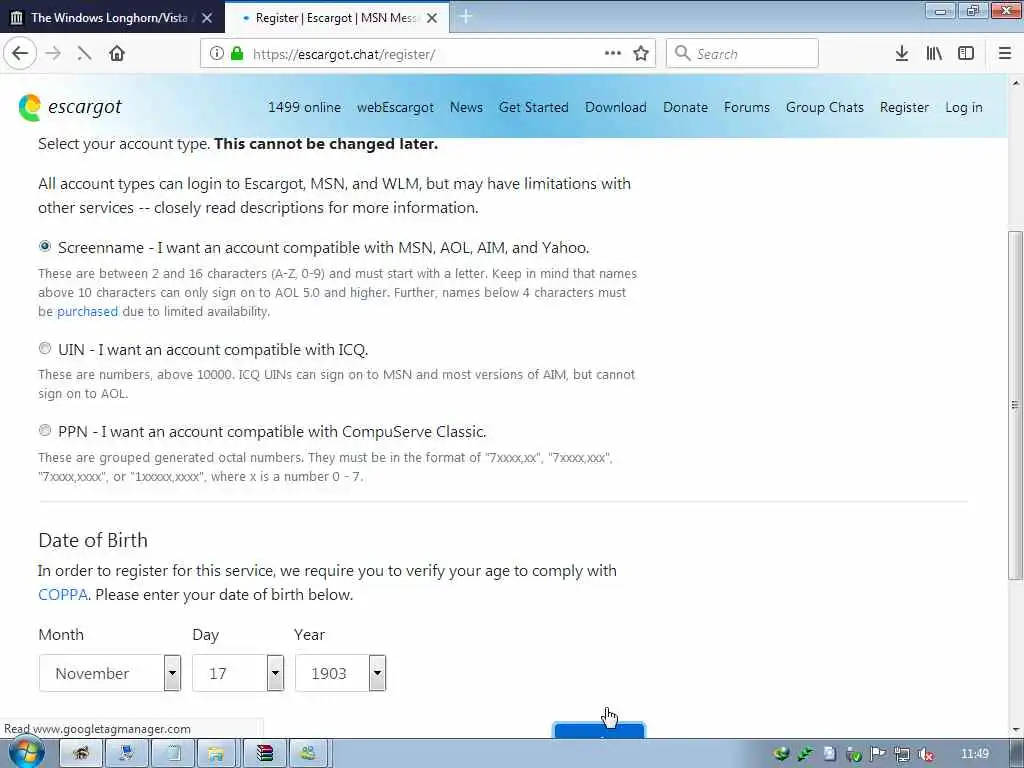Click the blue button at the page bottom

click(600, 730)
